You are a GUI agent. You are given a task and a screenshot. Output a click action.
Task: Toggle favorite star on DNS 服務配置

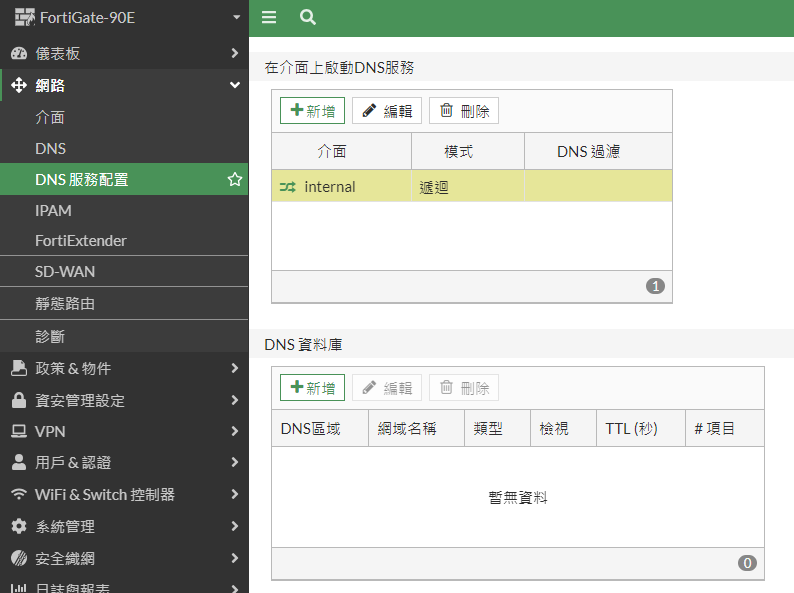[235, 180]
